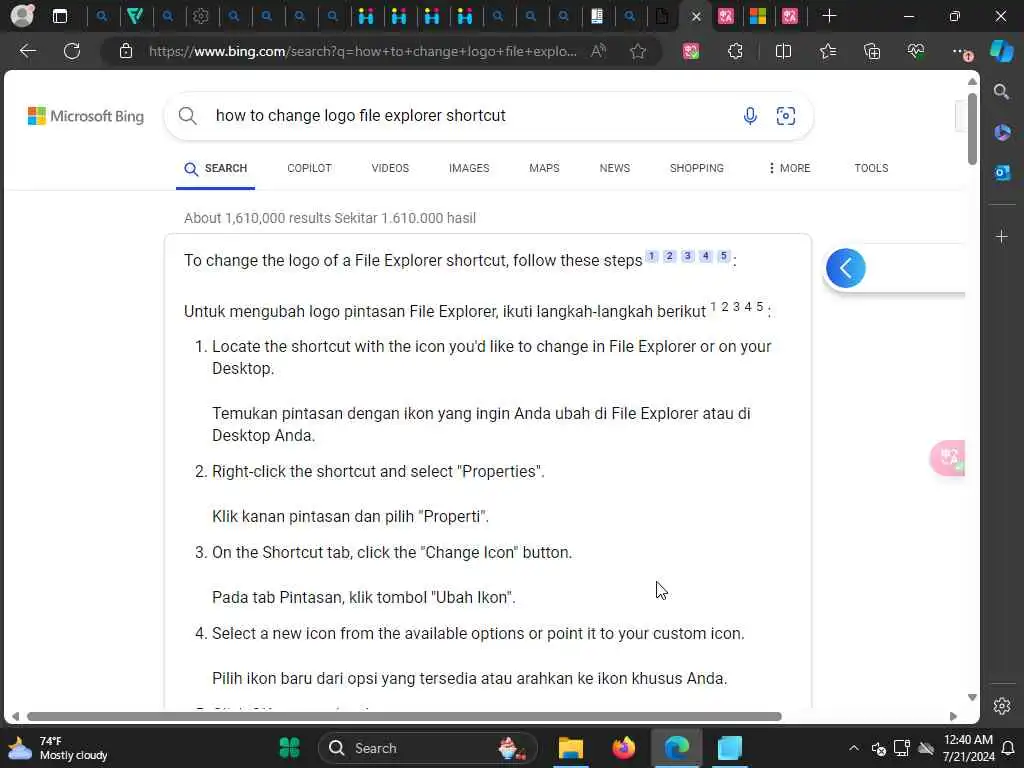Image resolution: width=1024 pixels, height=768 pixels.
Task: Open File Explorer from taskbar
Action: pyautogui.click(x=570, y=748)
